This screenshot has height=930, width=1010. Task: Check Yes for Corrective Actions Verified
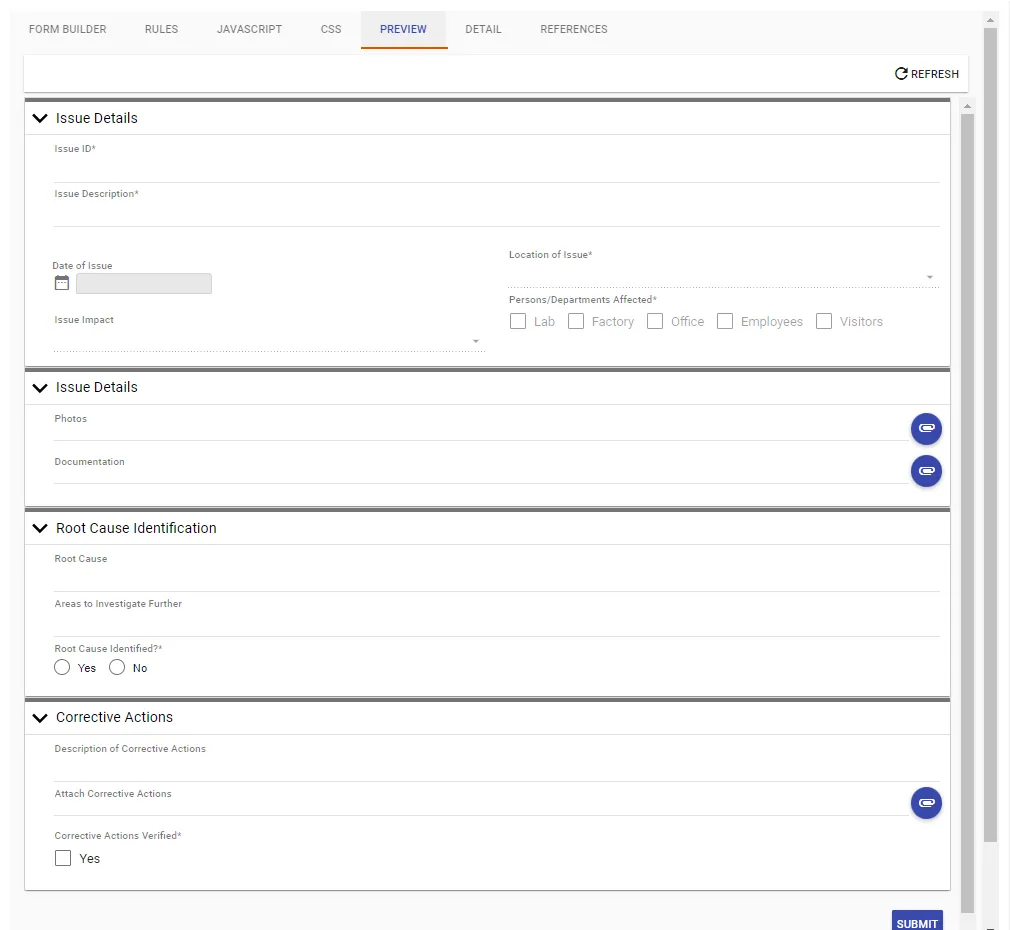click(63, 858)
